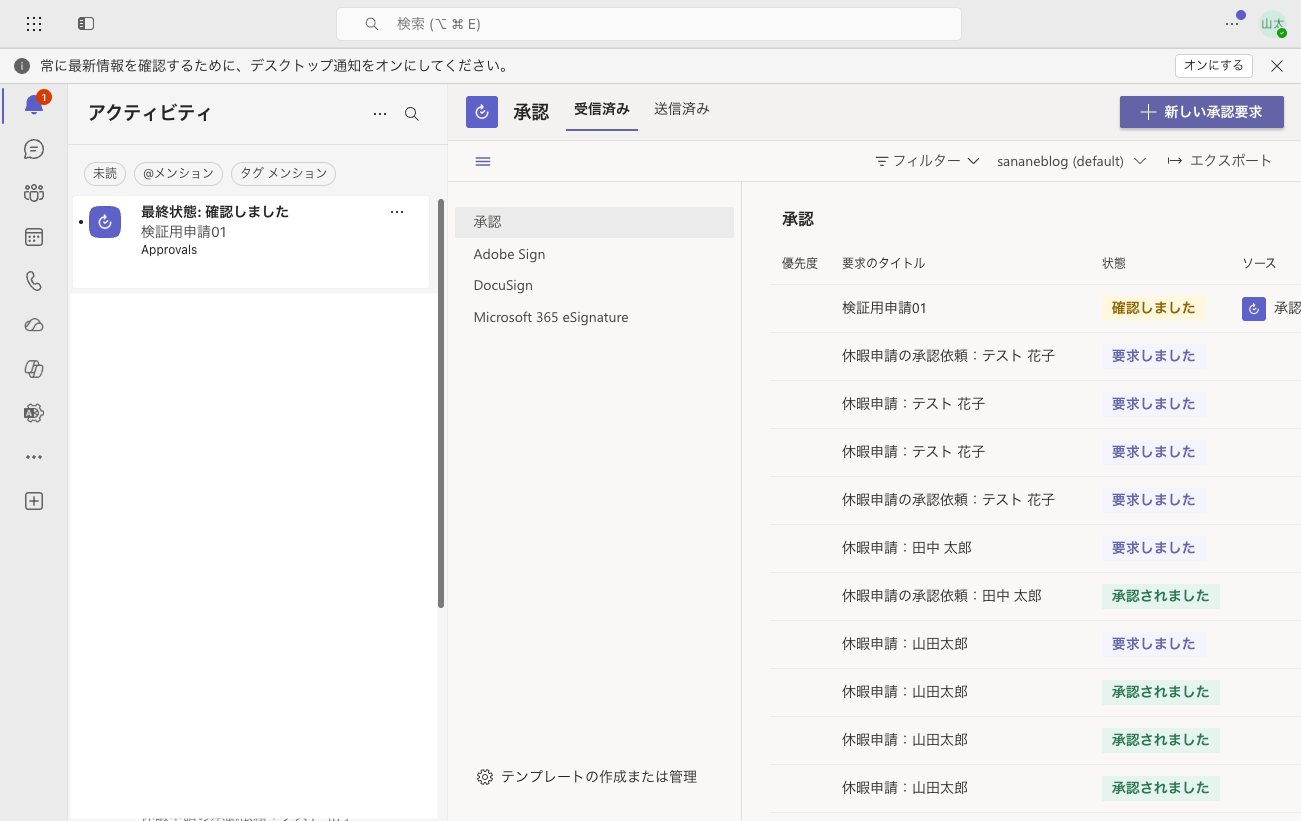This screenshot has width=1301, height=821.
Task: Toggle the hamburger navigation menu
Action: [x=483, y=161]
